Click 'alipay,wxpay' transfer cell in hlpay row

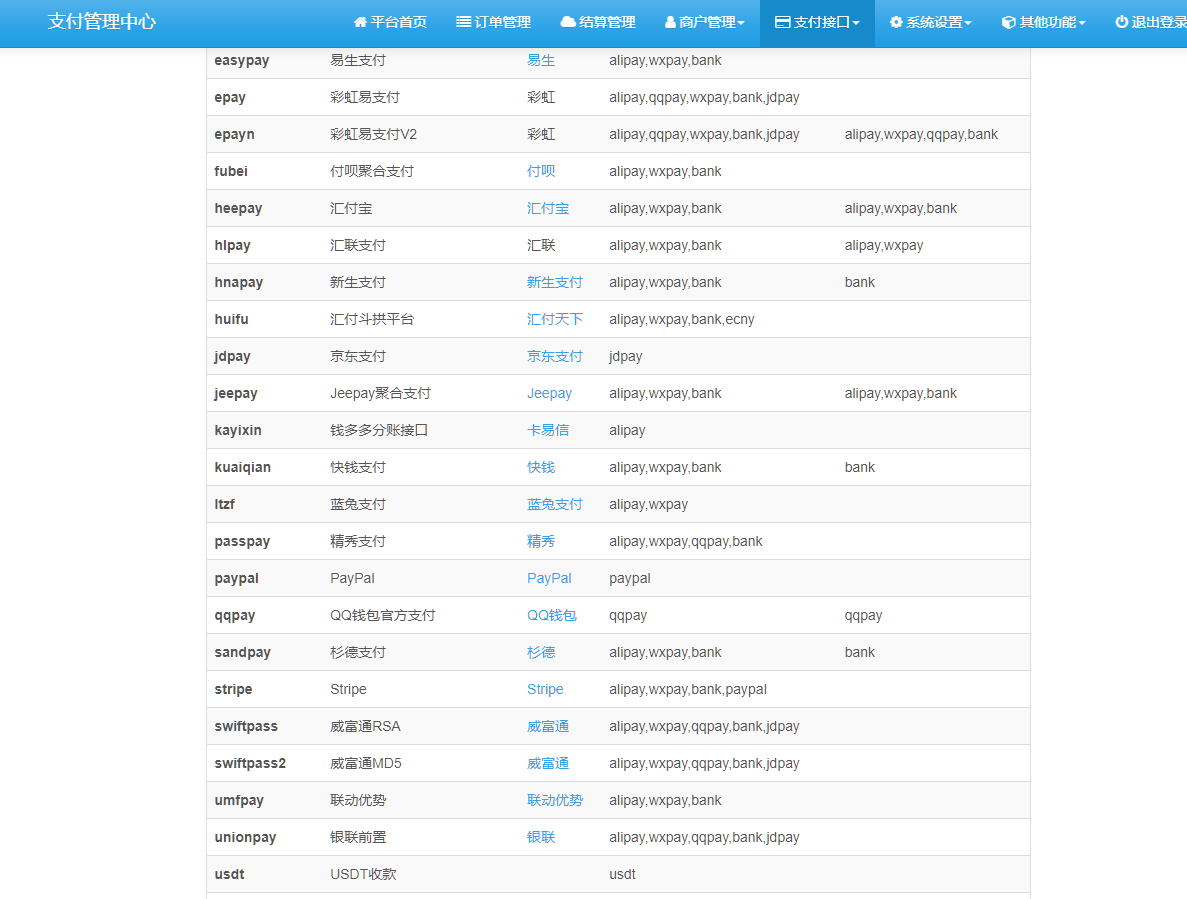884,245
